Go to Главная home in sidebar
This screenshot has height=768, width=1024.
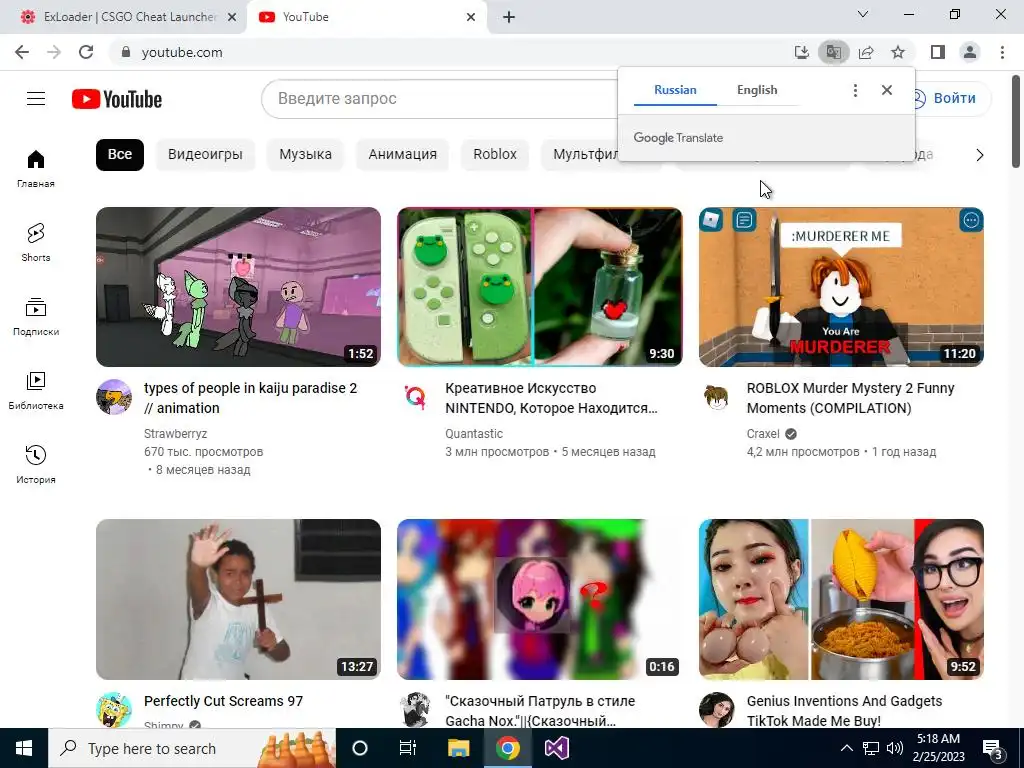pos(36,168)
